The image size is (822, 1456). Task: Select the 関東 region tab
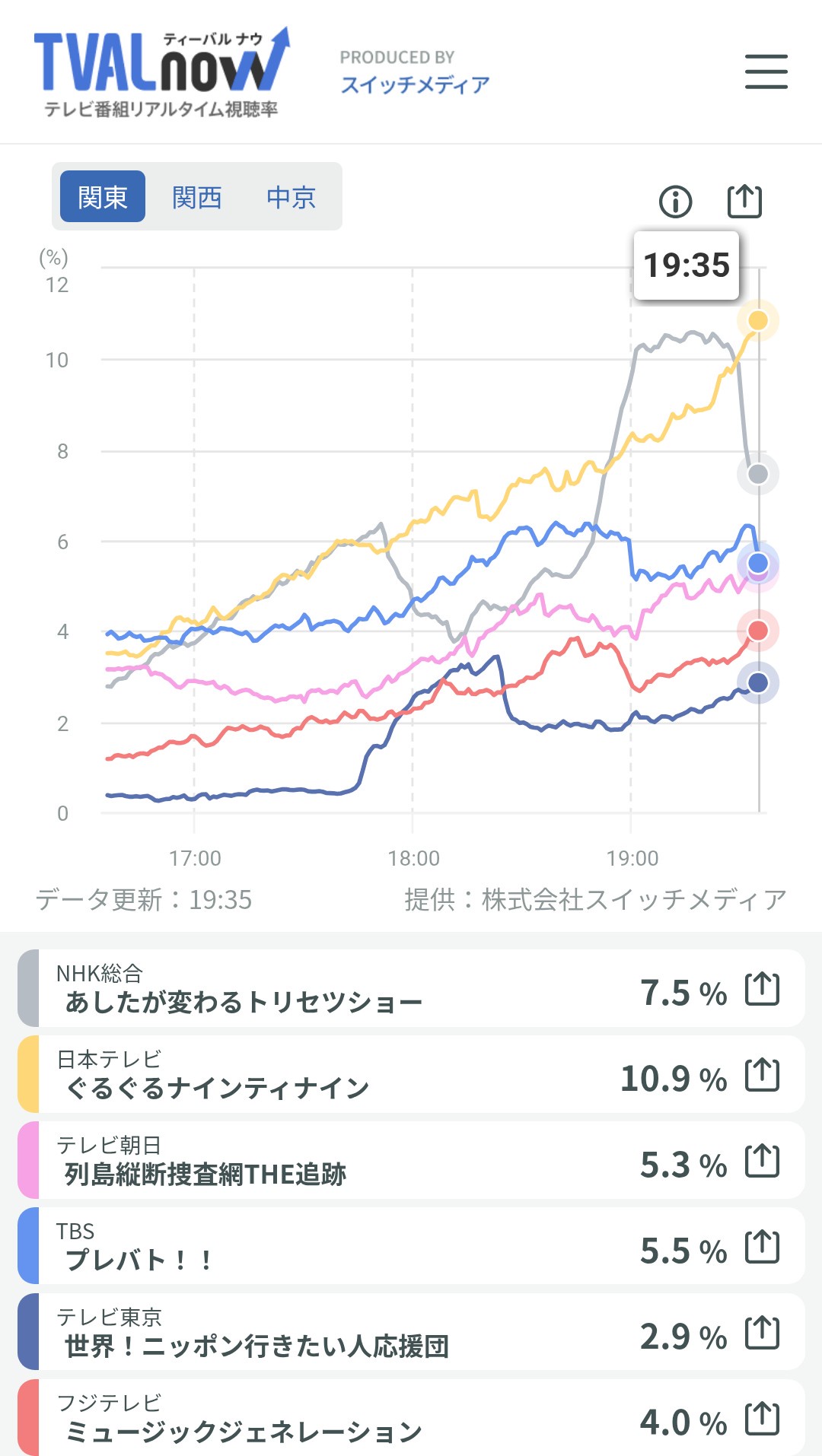(103, 197)
